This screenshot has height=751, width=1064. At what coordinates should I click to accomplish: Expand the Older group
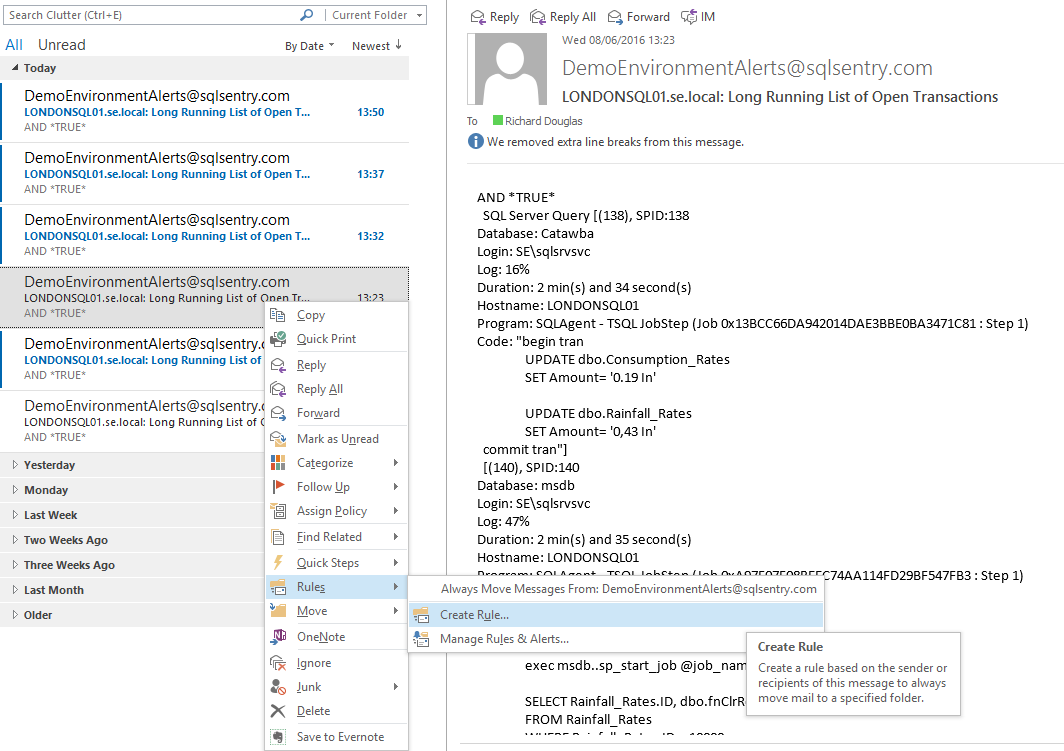tap(15, 615)
